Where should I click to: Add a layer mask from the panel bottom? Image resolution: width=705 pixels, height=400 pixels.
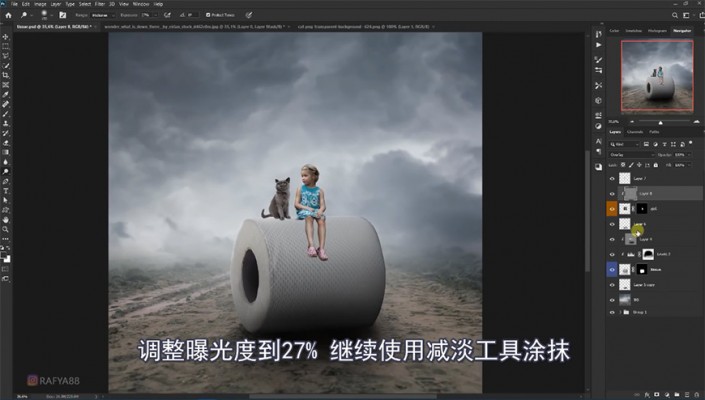[656, 395]
